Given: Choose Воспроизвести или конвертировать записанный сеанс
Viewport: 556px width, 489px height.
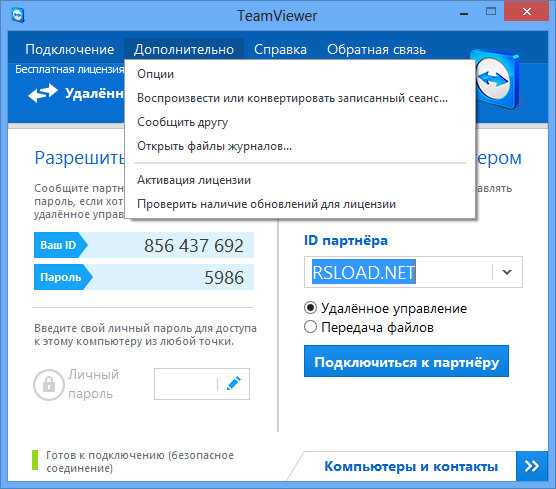Looking at the screenshot, I should [300, 98].
